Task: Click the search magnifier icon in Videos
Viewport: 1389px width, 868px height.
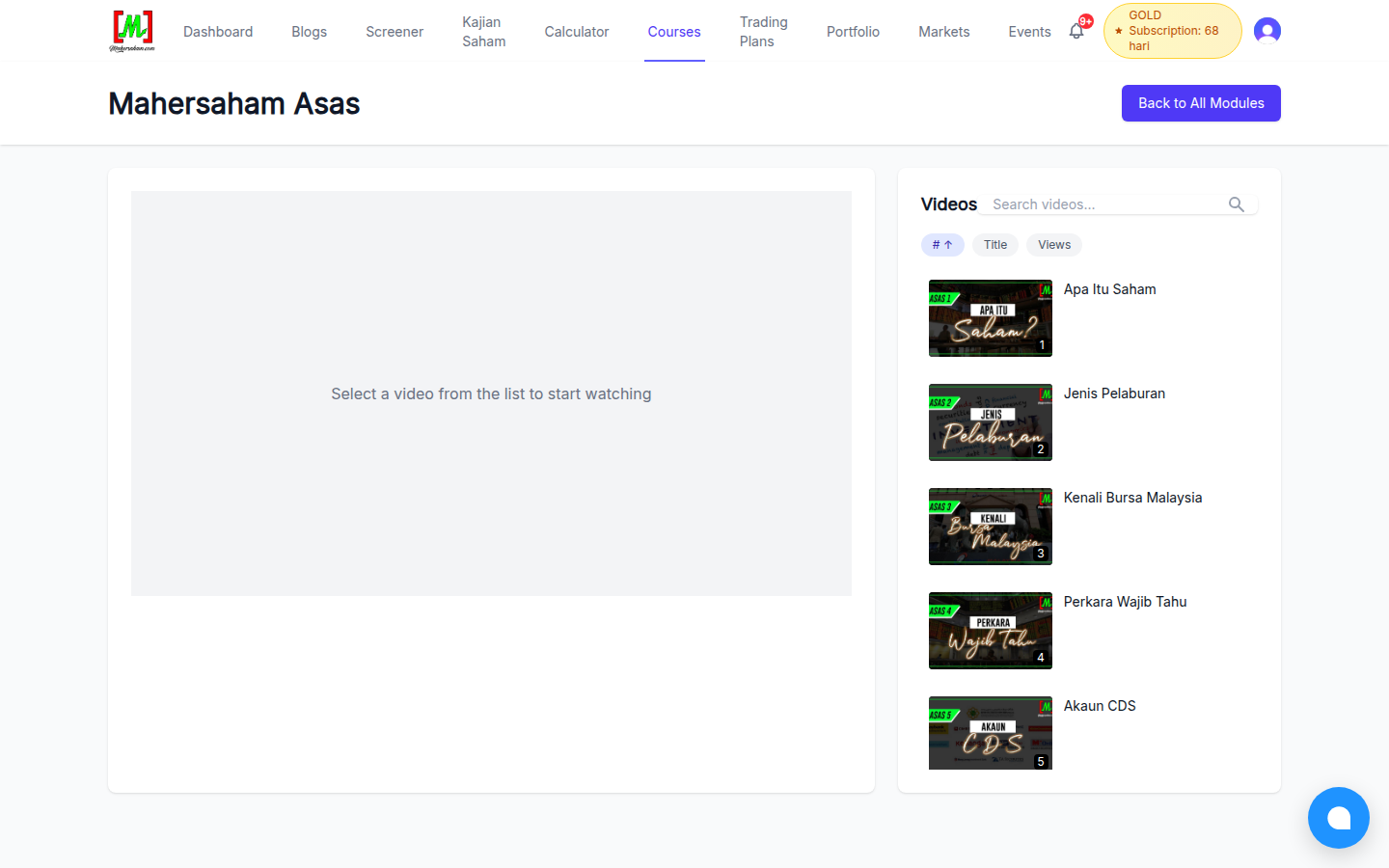Action: point(1237,204)
